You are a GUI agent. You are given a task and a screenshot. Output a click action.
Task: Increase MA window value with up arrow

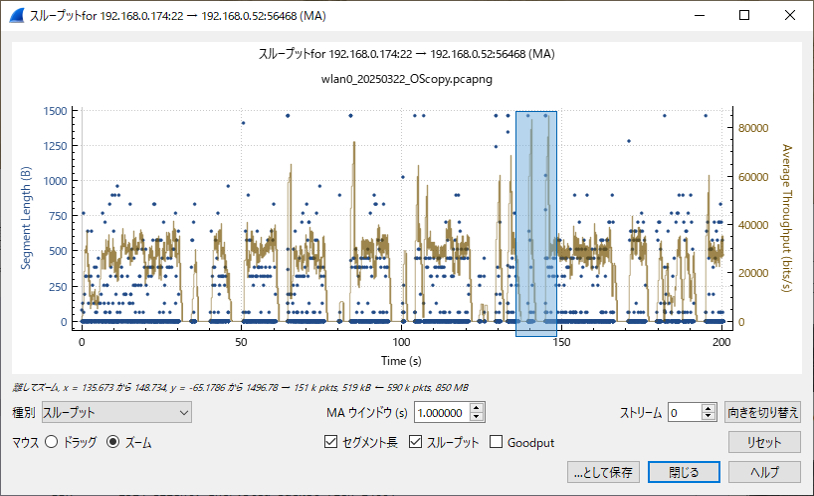click(477, 408)
